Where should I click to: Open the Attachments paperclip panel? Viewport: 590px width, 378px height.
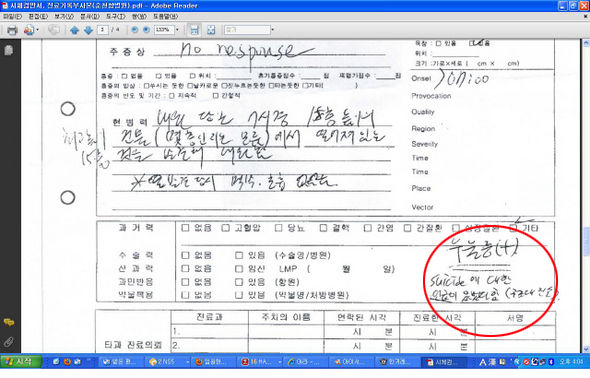tap(8, 342)
